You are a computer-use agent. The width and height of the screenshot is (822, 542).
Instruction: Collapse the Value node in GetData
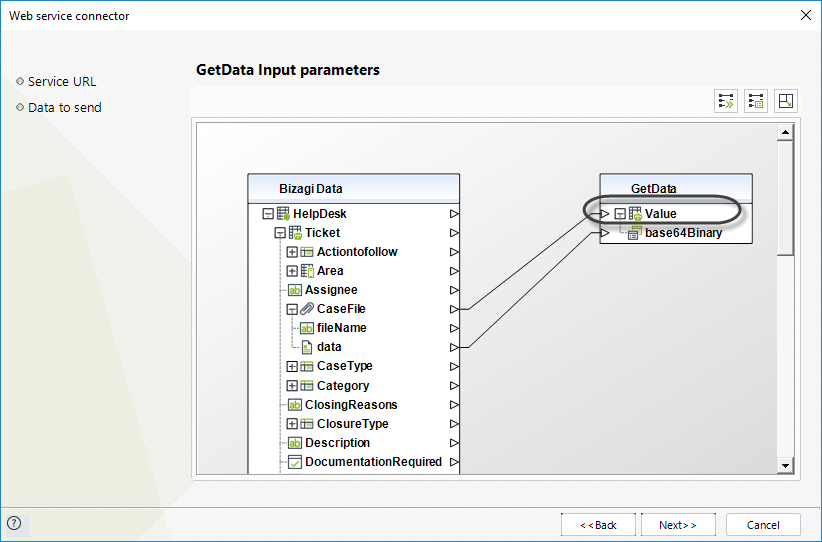(x=620, y=214)
